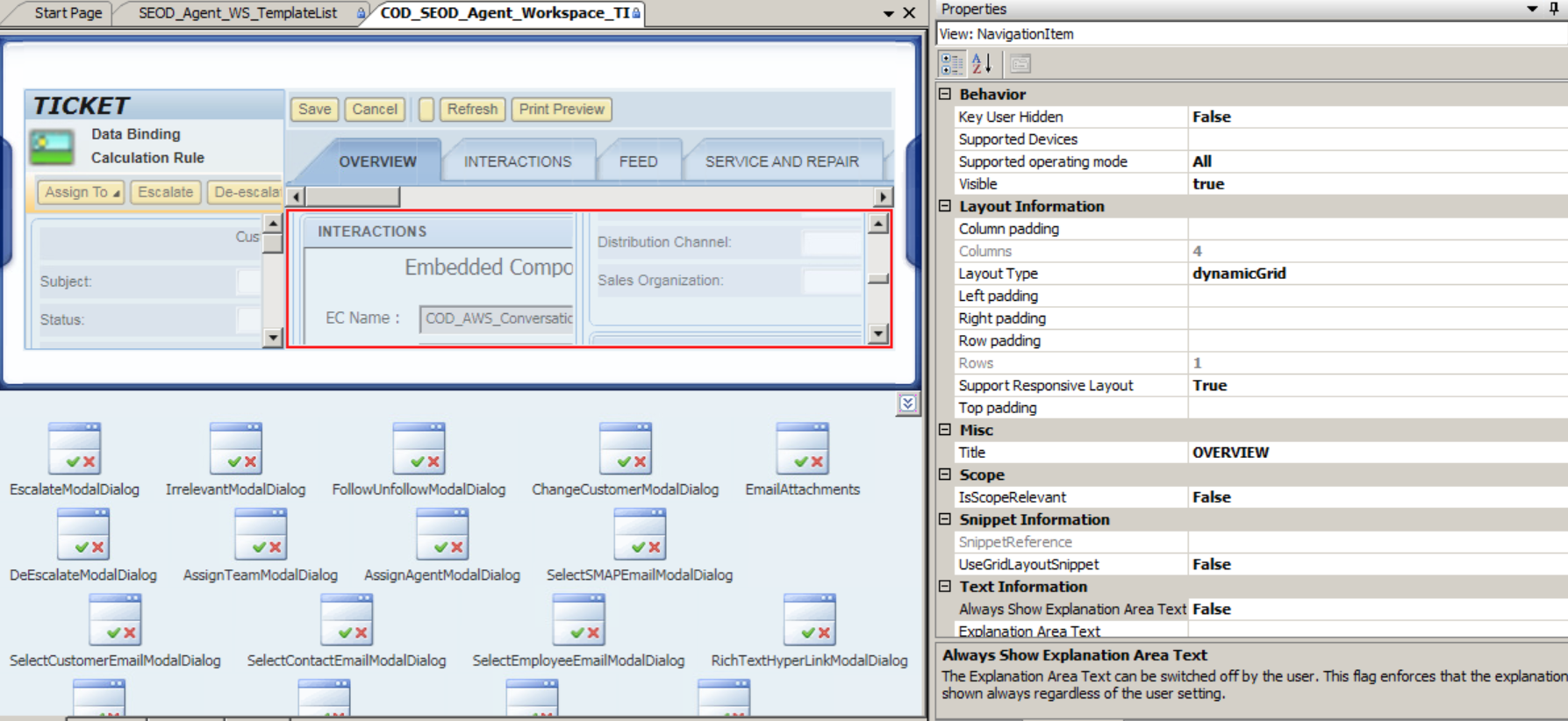Click the right pane scroll down arrow
The image size is (1568, 721).
[878, 333]
